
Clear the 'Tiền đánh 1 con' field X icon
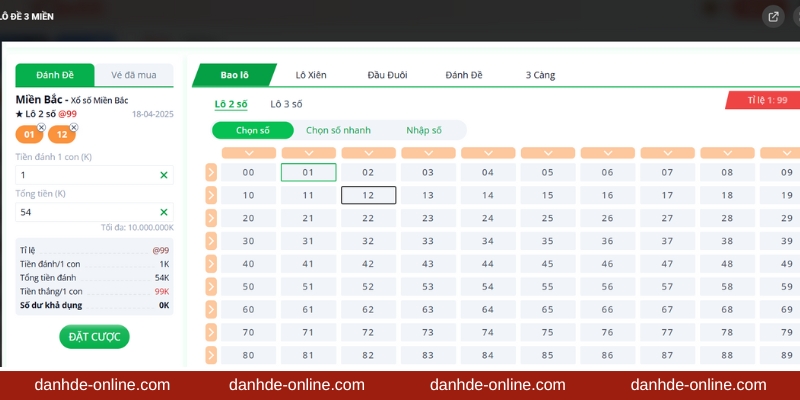click(x=164, y=175)
